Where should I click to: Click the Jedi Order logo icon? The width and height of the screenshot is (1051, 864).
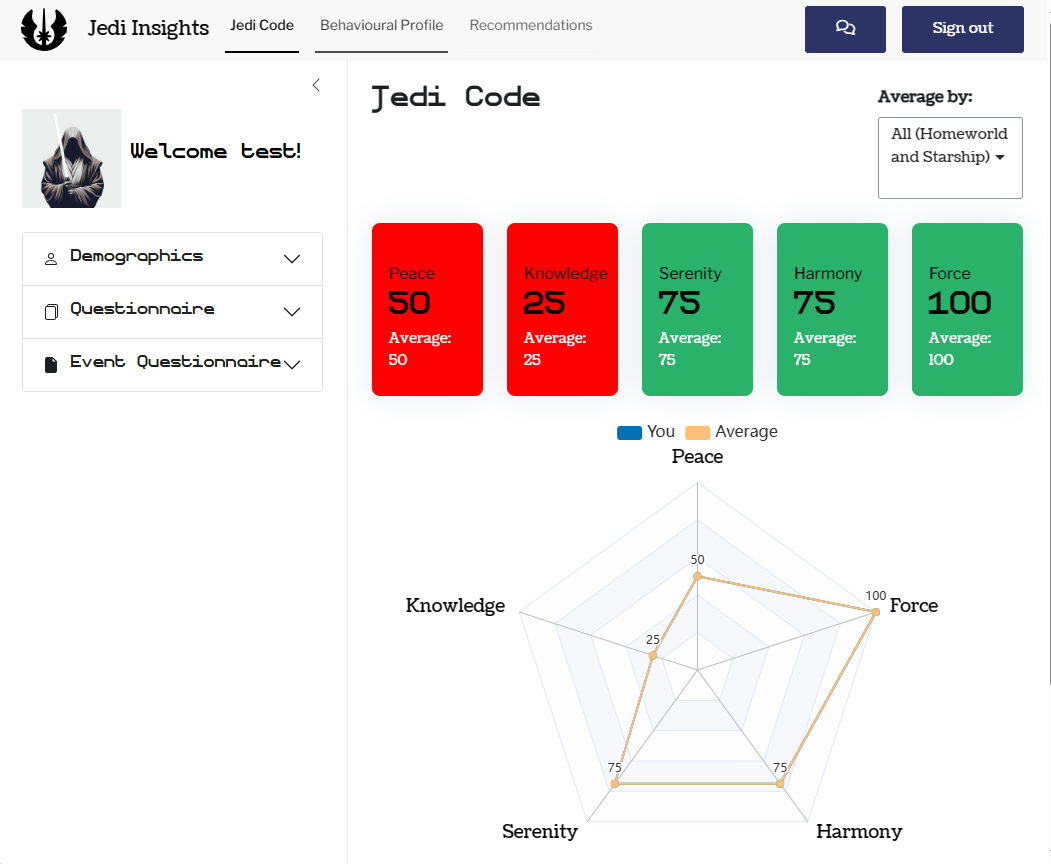click(44, 29)
